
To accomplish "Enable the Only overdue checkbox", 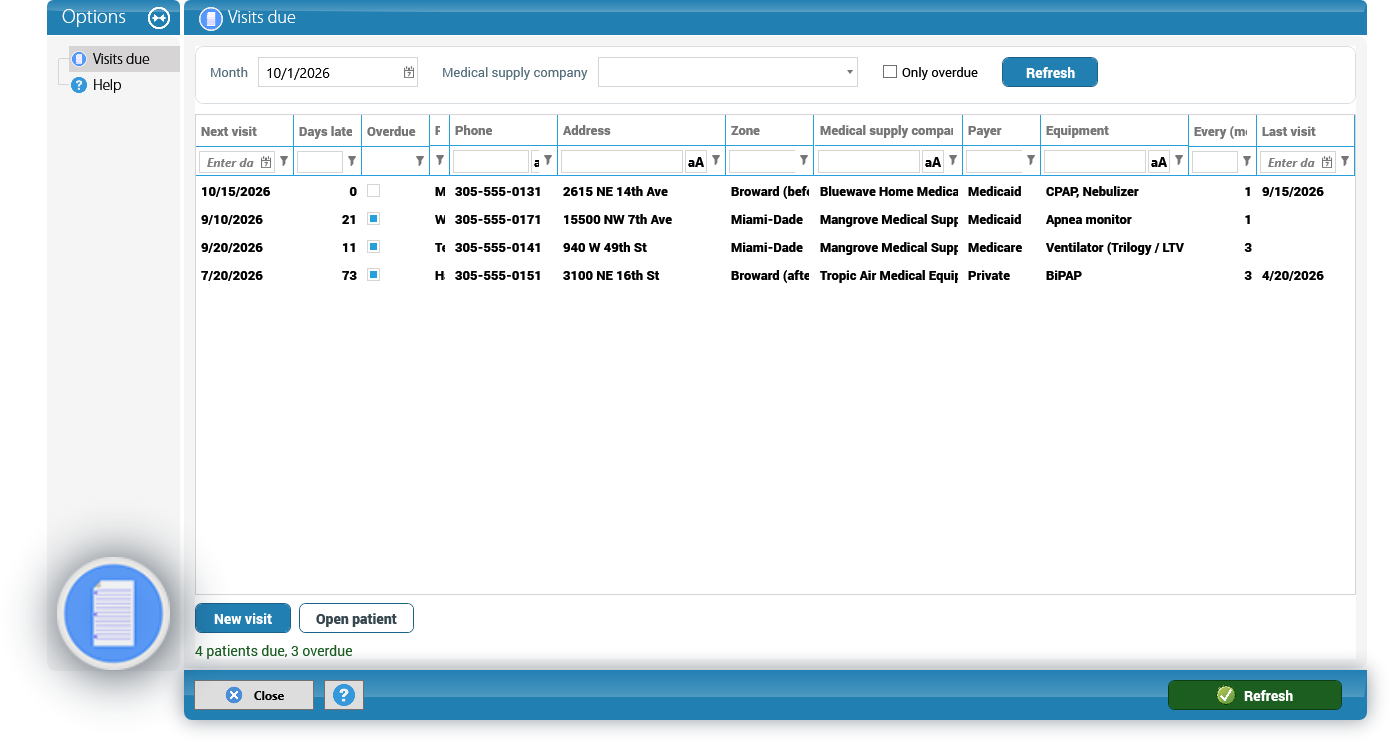I will [x=890, y=72].
